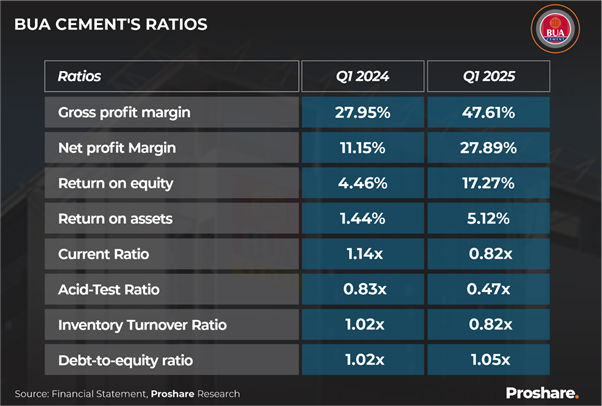The image size is (602, 406).
Task: Click the 27.89% net margin value
Action: coord(488,148)
